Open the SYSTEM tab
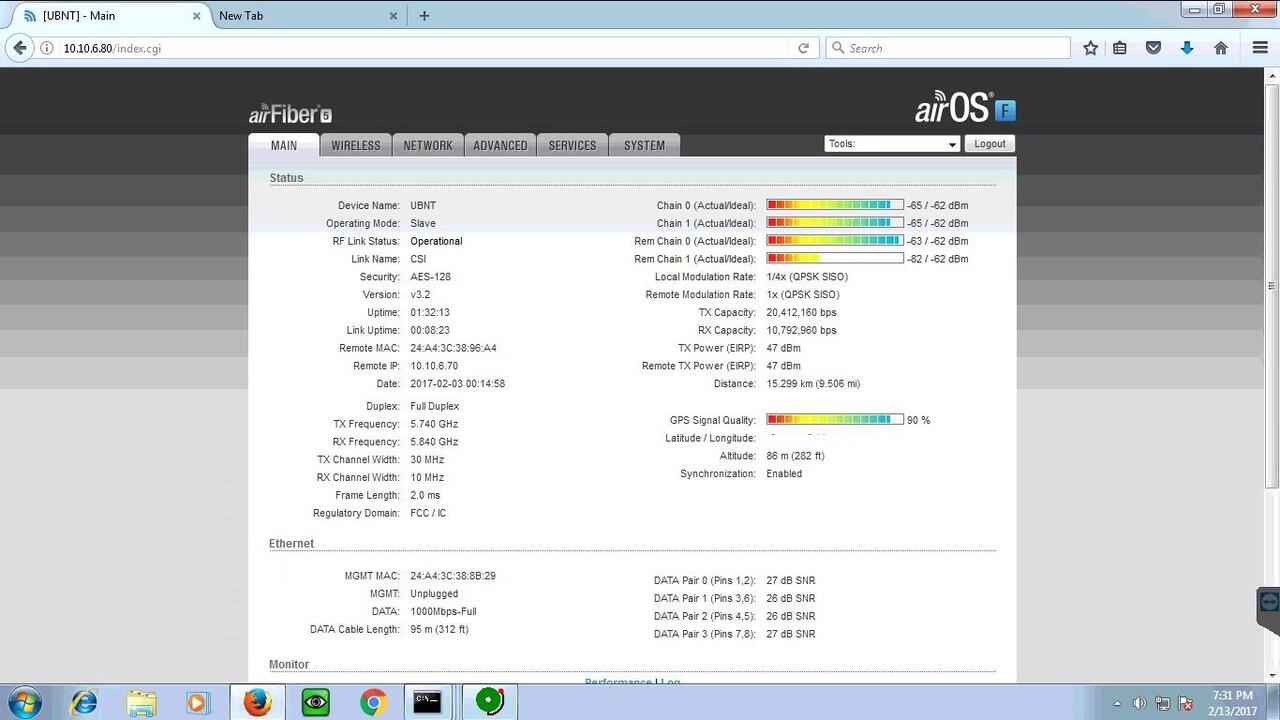Screen dimensions: 1280x720 pyautogui.click(x=644, y=145)
